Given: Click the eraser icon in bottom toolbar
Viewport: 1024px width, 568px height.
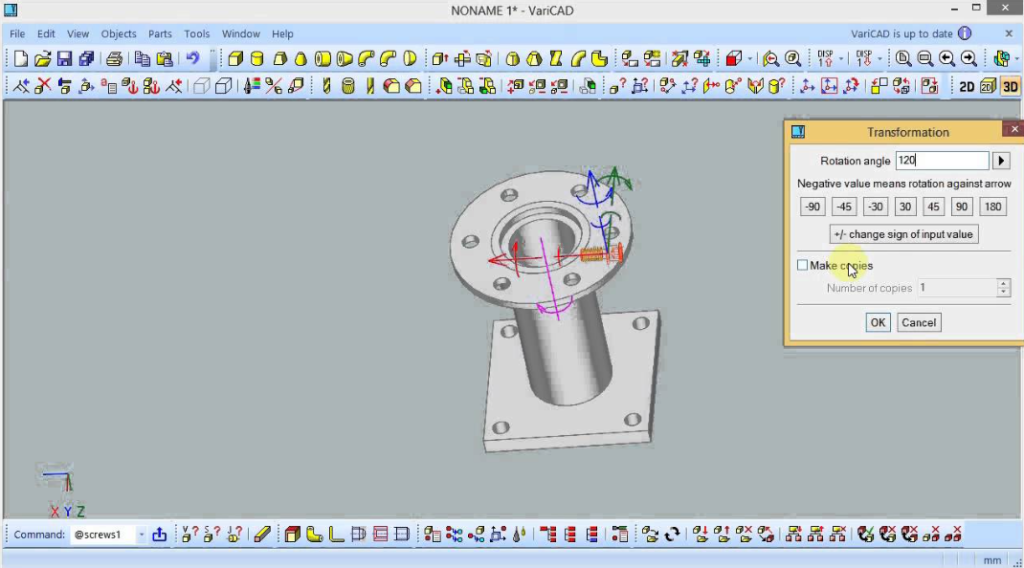Looking at the screenshot, I should [262, 535].
